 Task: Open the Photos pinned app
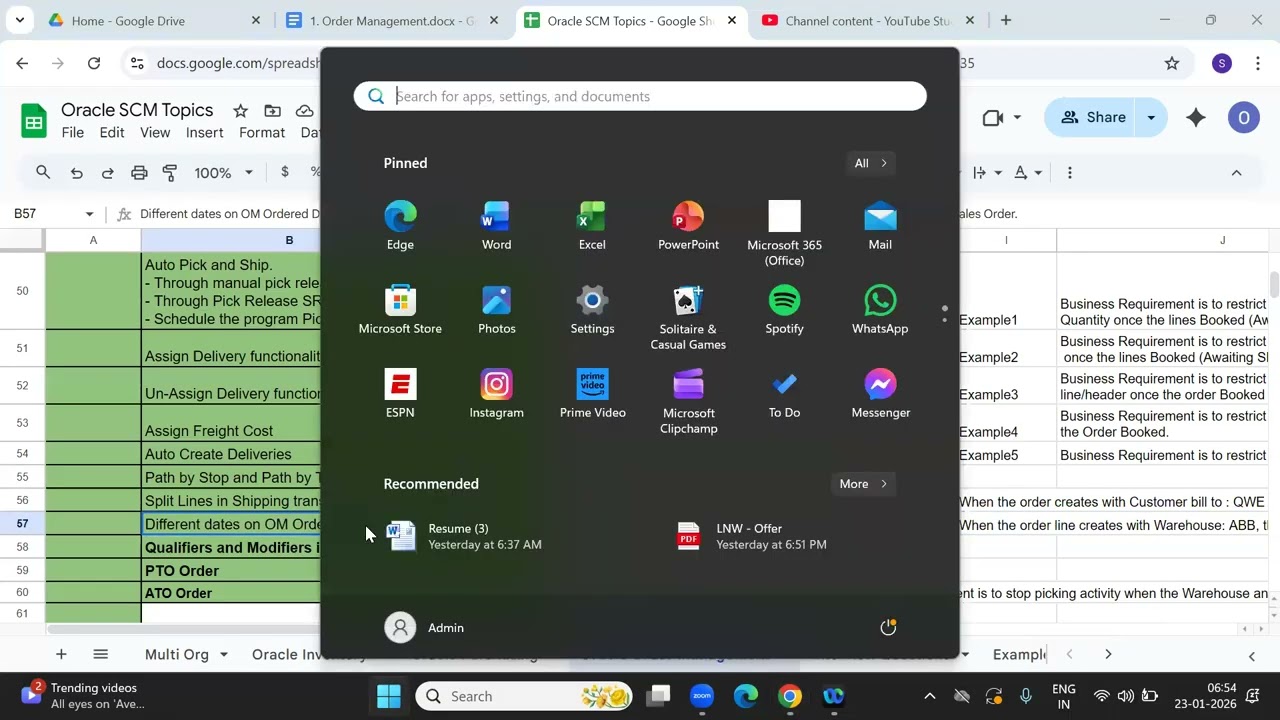[x=496, y=310]
